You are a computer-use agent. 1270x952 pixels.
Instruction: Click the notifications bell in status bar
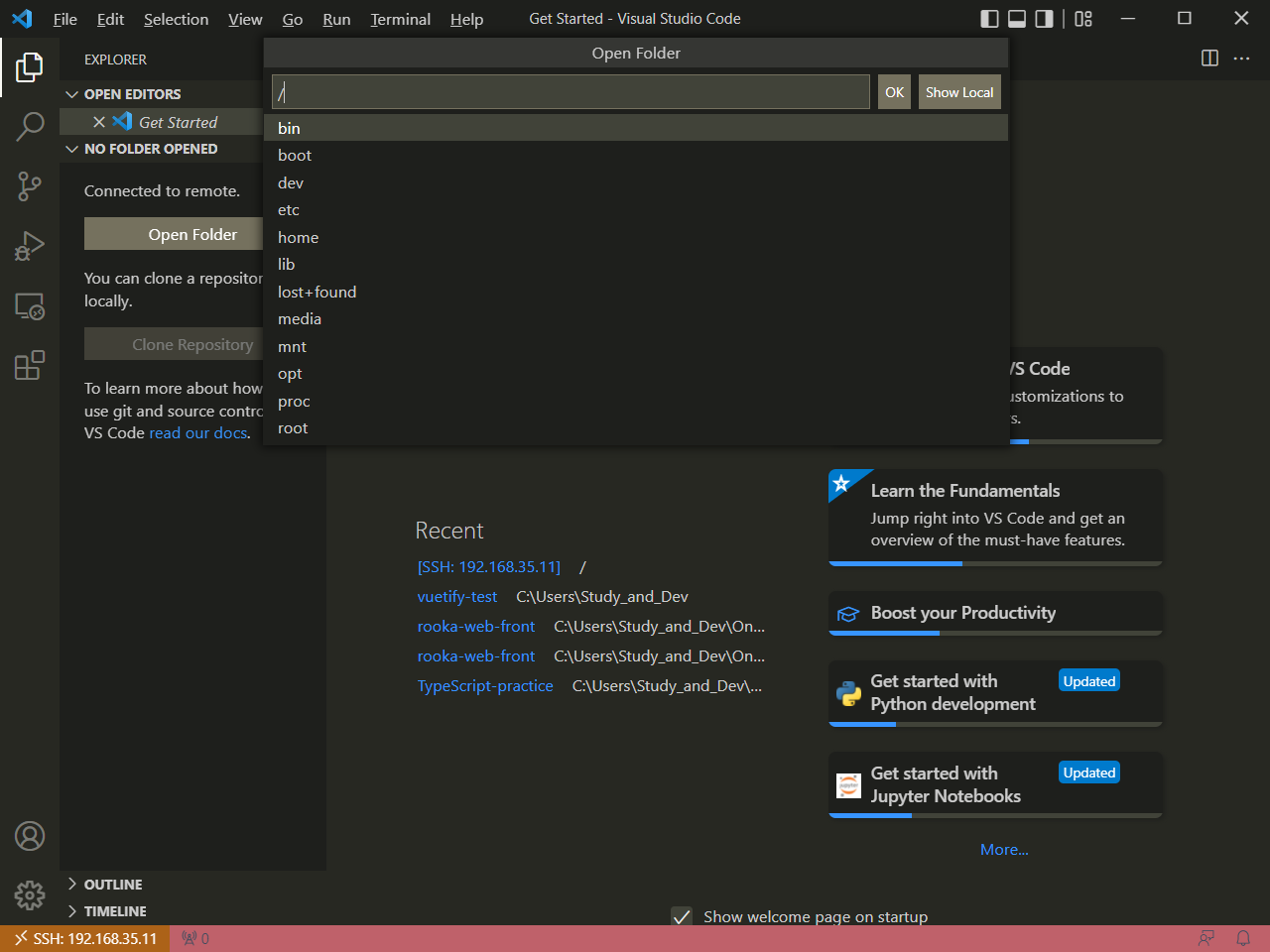coord(1243,938)
